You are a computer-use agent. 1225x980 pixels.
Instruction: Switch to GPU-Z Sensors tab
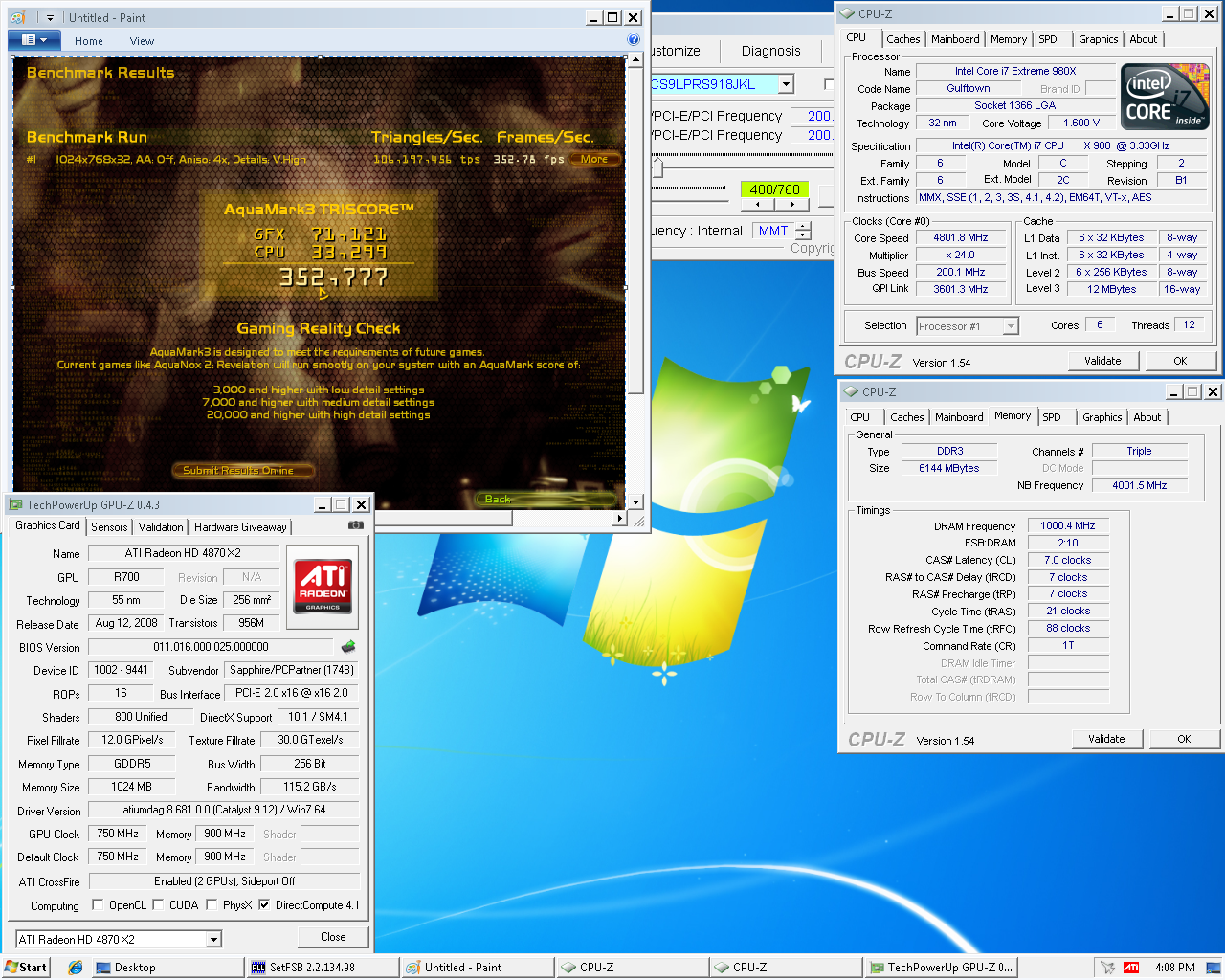pyautogui.click(x=109, y=527)
